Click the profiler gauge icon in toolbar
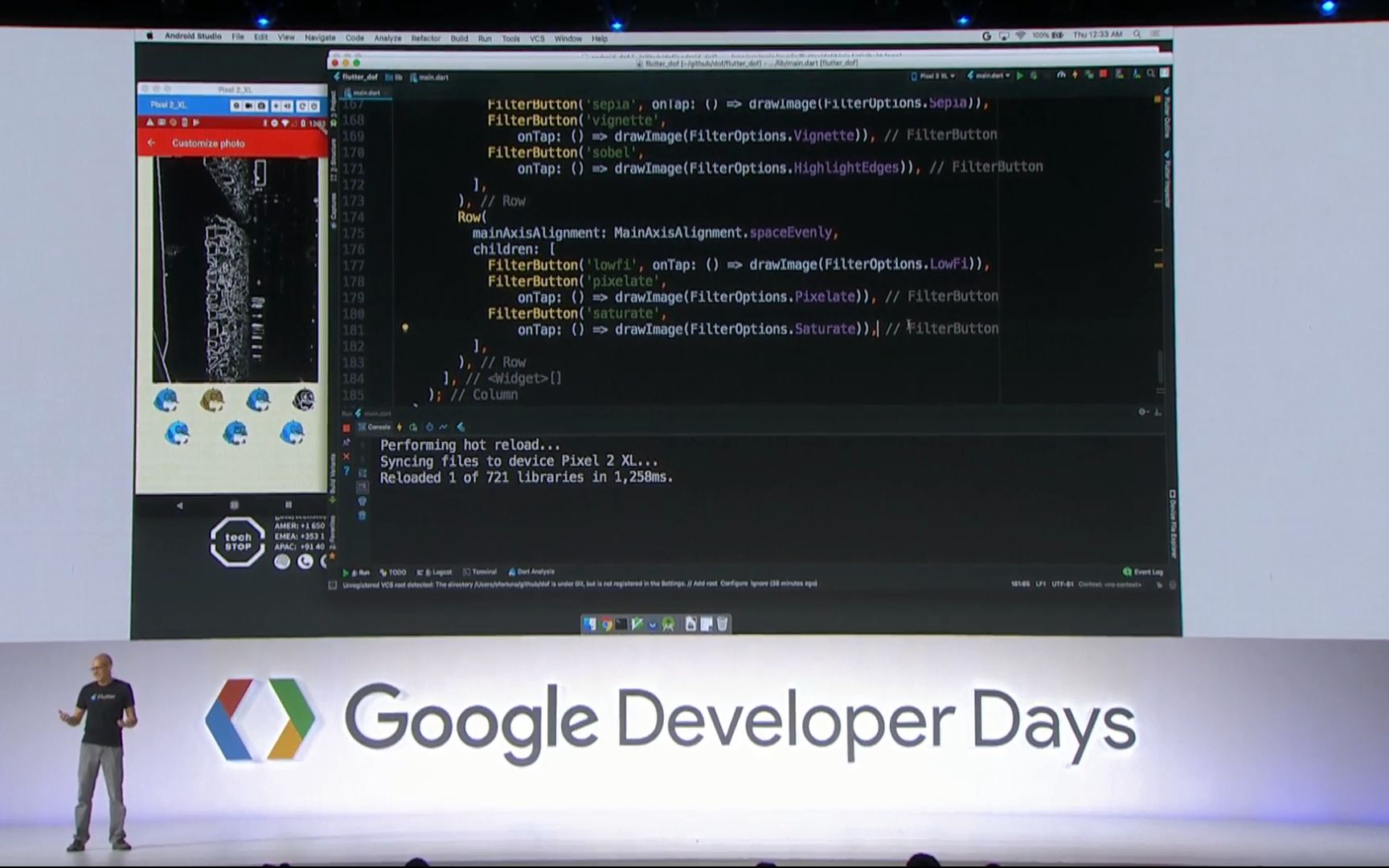This screenshot has height=868, width=1389. [1061, 75]
